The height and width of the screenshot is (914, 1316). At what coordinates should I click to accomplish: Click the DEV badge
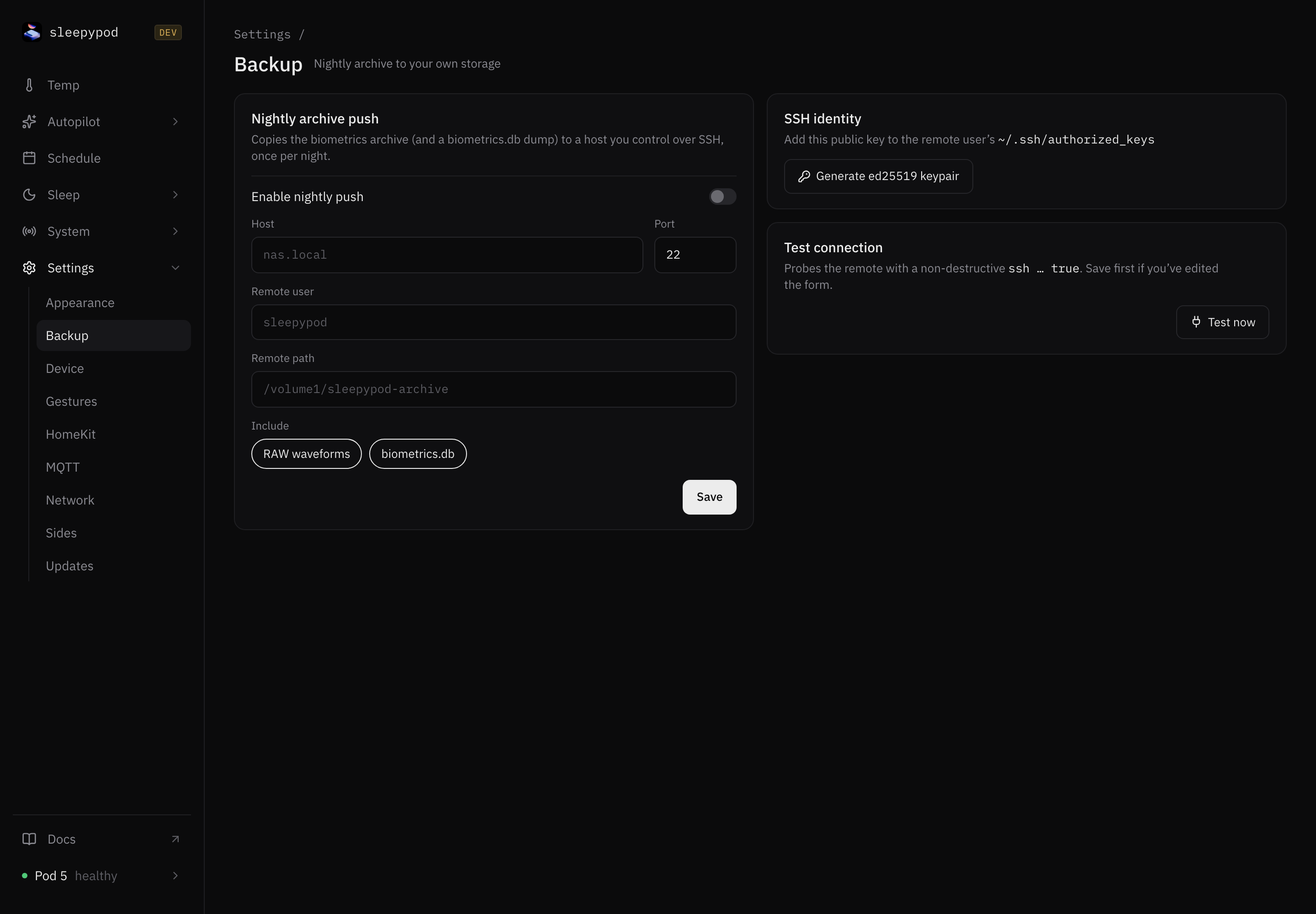(168, 32)
